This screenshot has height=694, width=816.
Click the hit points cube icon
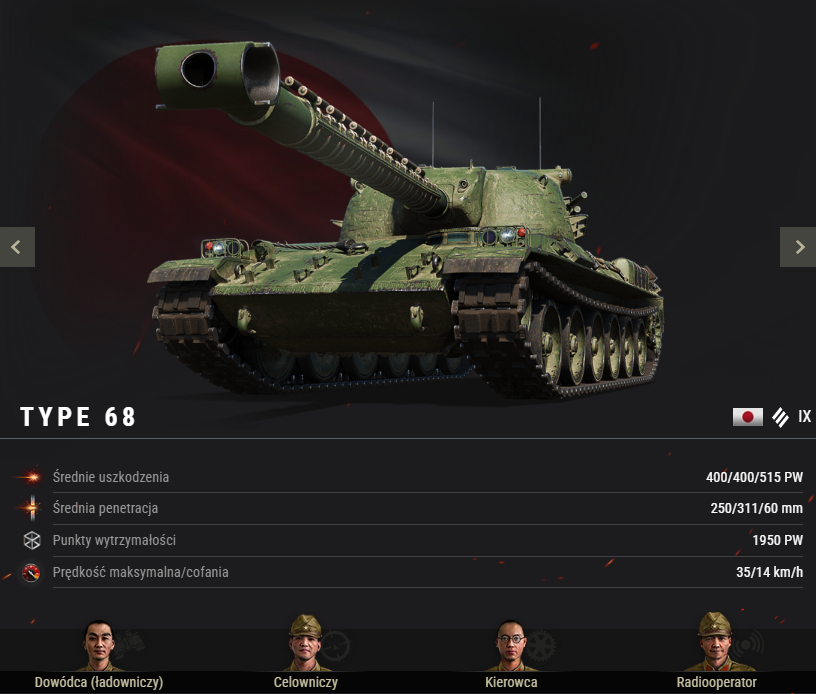tap(32, 540)
